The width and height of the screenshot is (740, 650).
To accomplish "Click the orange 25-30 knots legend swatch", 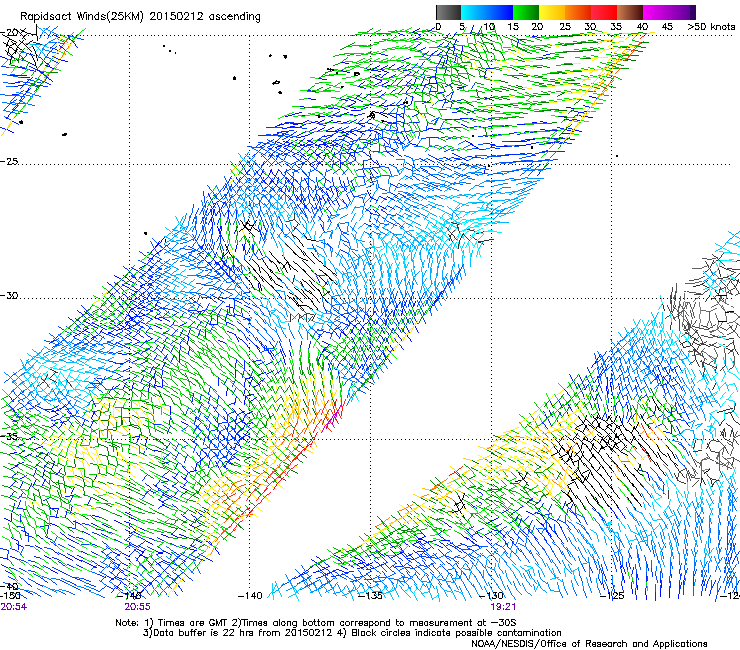I will (x=578, y=12).
